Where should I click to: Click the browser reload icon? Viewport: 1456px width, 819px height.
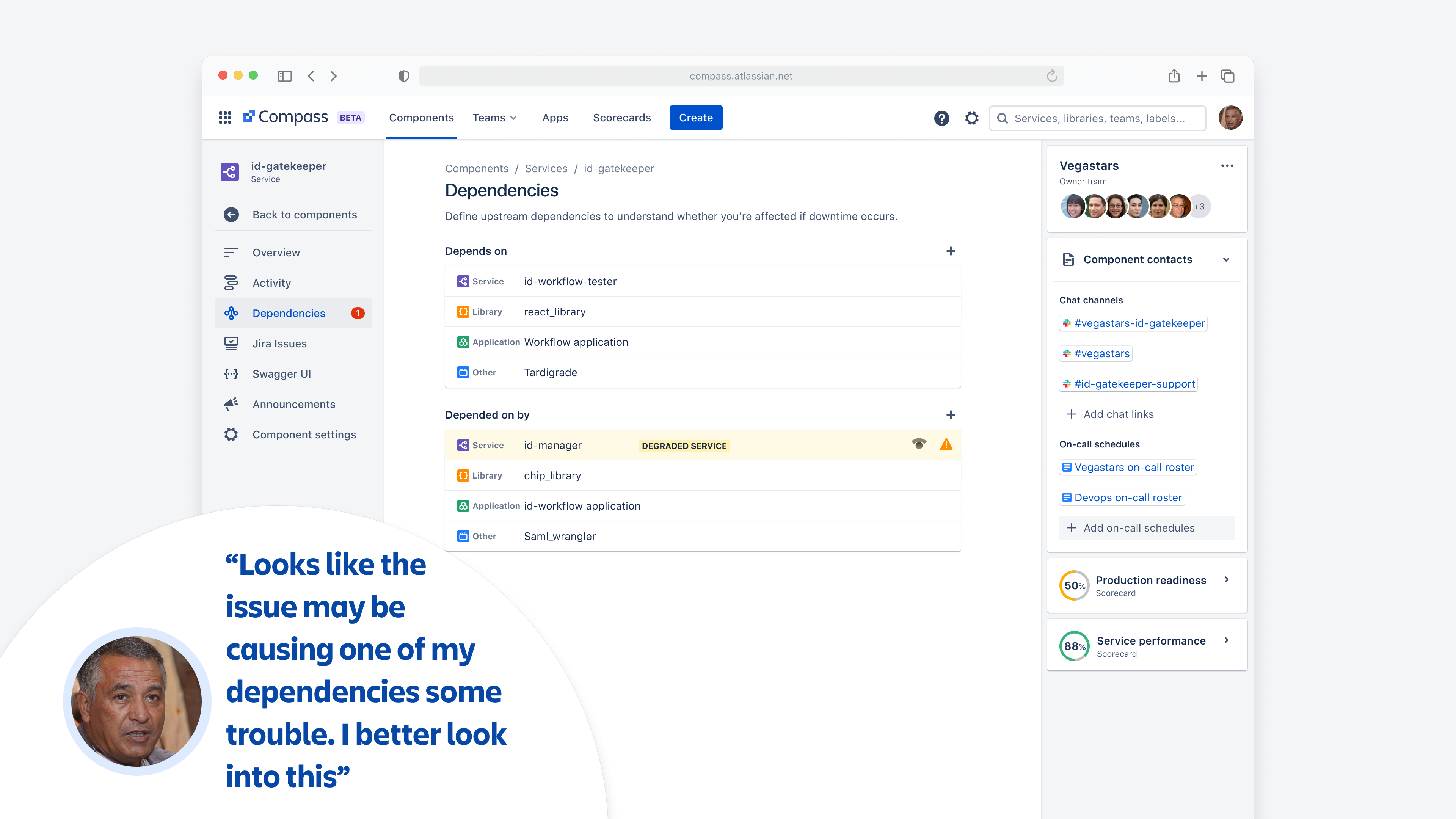[1051, 76]
